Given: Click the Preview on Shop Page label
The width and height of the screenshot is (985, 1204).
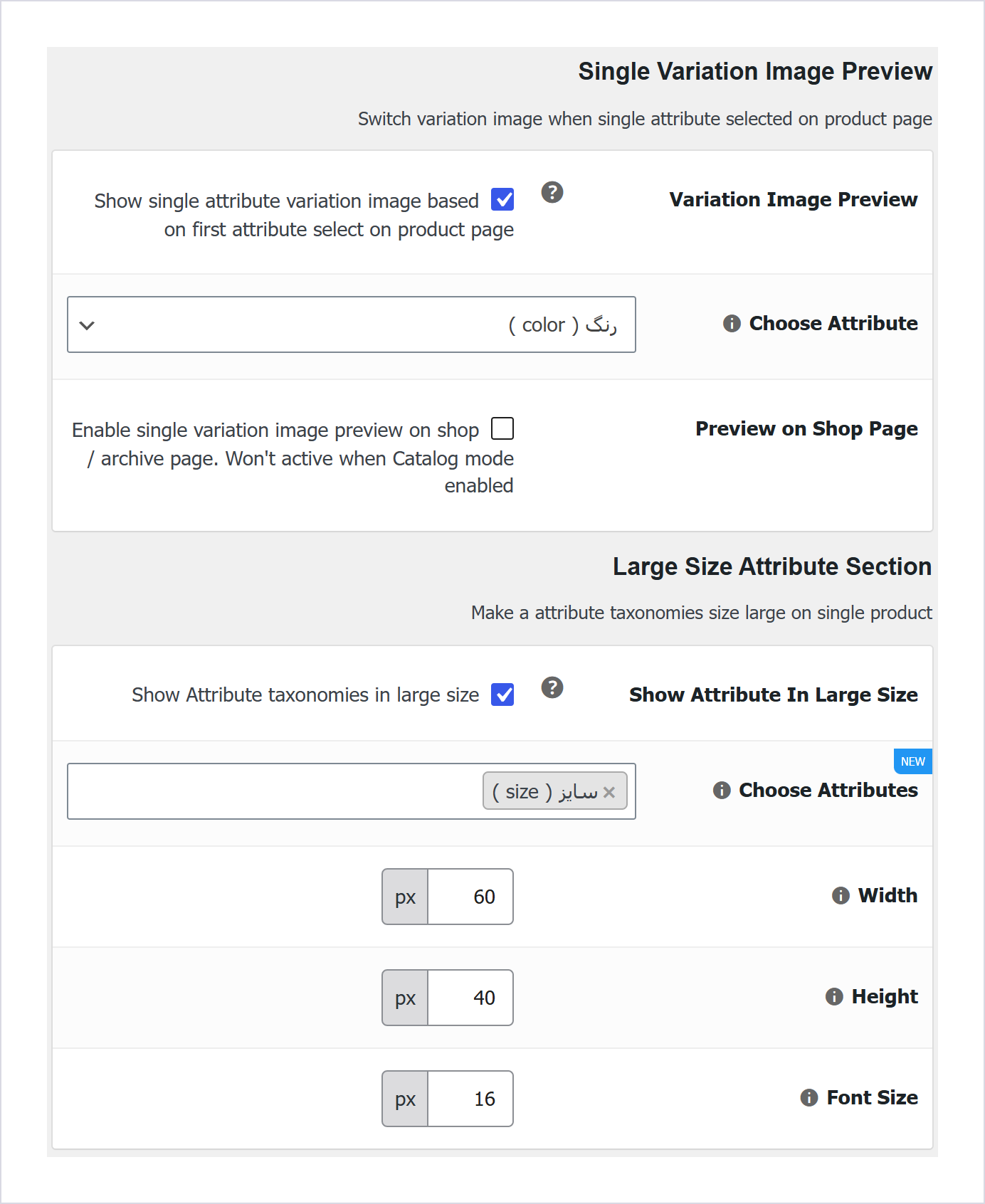Looking at the screenshot, I should click(x=806, y=429).
